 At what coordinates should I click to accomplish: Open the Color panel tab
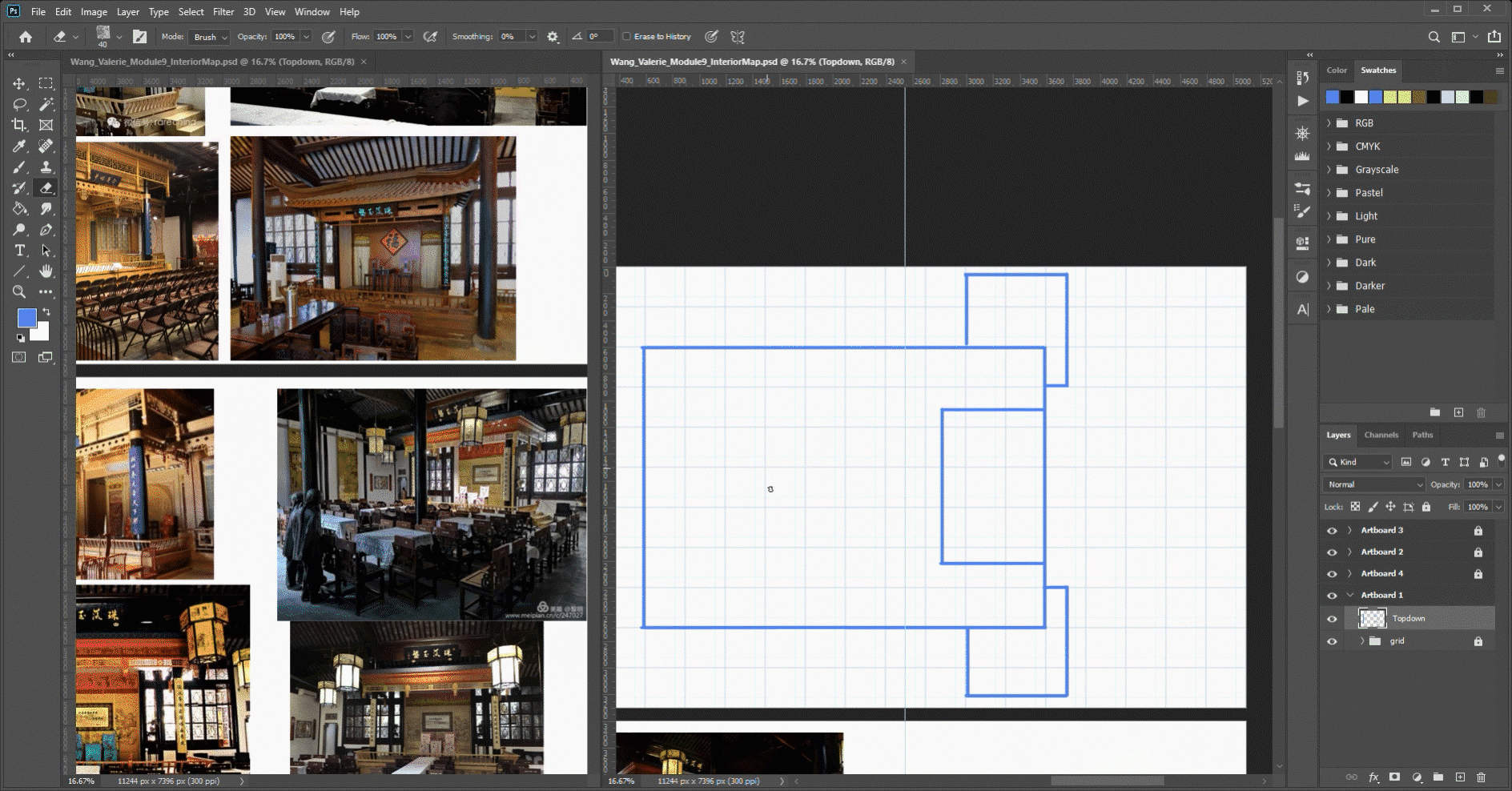pyautogui.click(x=1337, y=70)
